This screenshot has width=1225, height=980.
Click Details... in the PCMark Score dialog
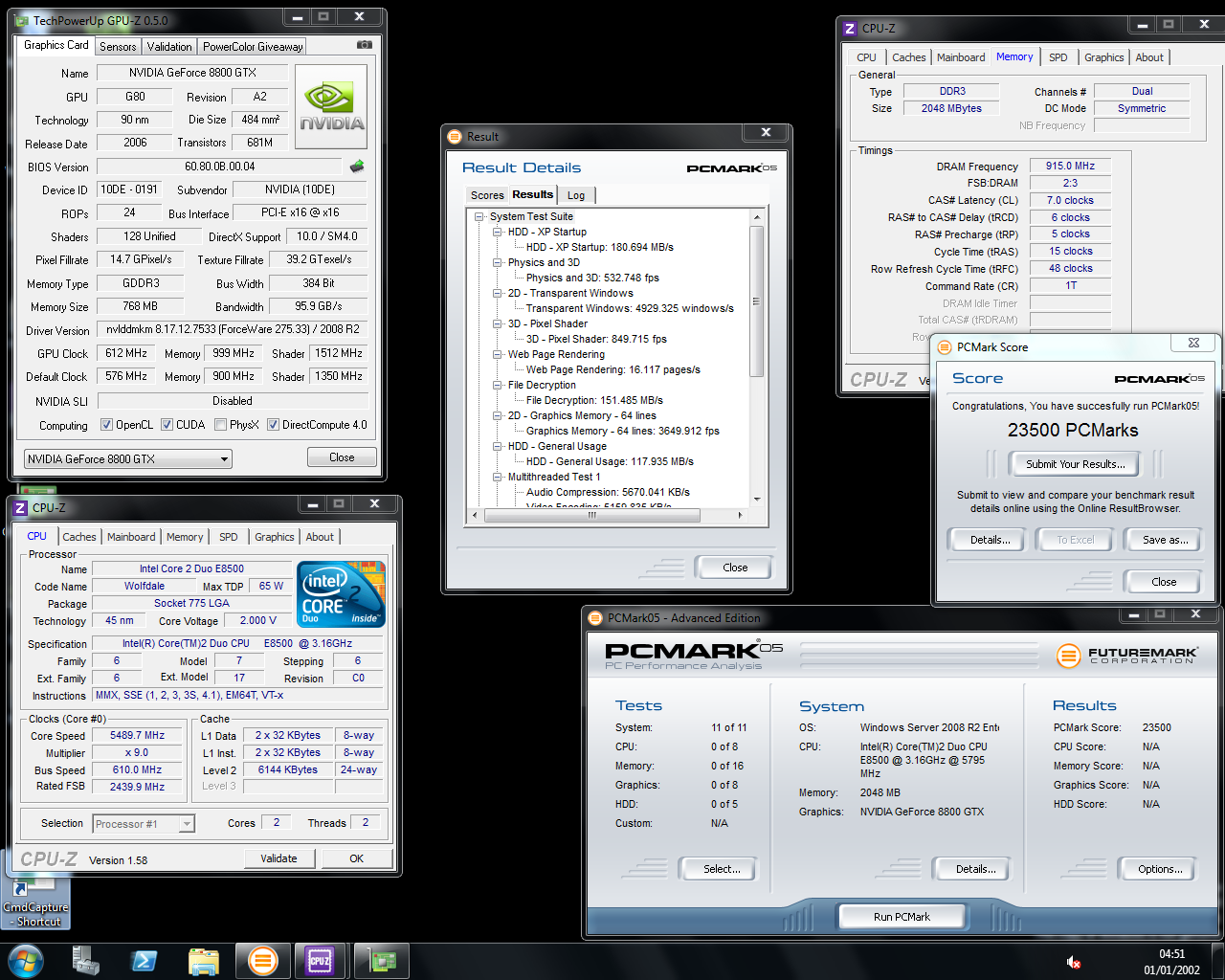point(990,540)
